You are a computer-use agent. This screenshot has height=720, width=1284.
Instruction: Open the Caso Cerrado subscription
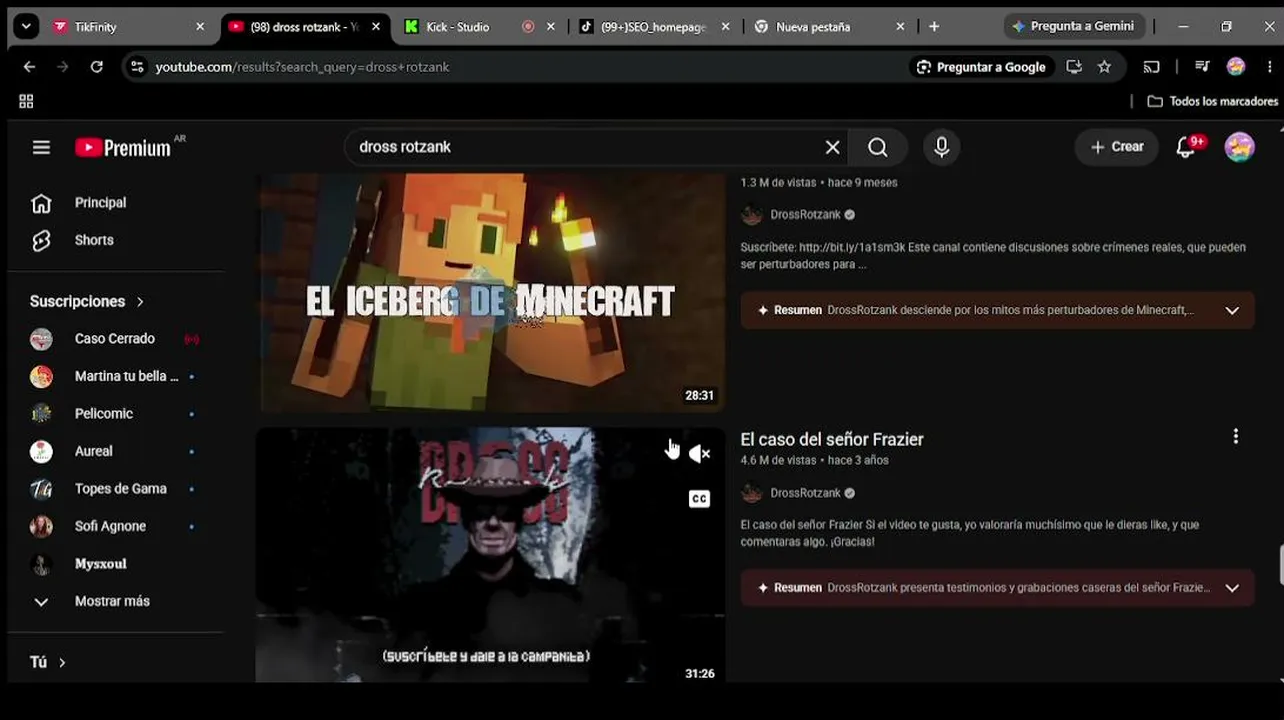pyautogui.click(x=115, y=339)
